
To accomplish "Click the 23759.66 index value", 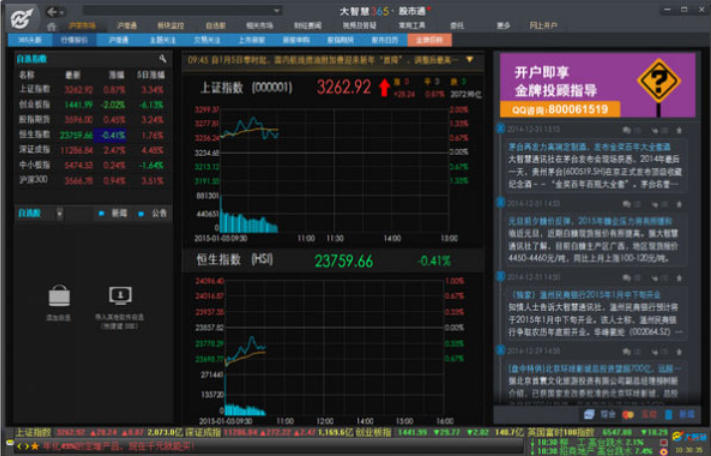I will point(344,261).
